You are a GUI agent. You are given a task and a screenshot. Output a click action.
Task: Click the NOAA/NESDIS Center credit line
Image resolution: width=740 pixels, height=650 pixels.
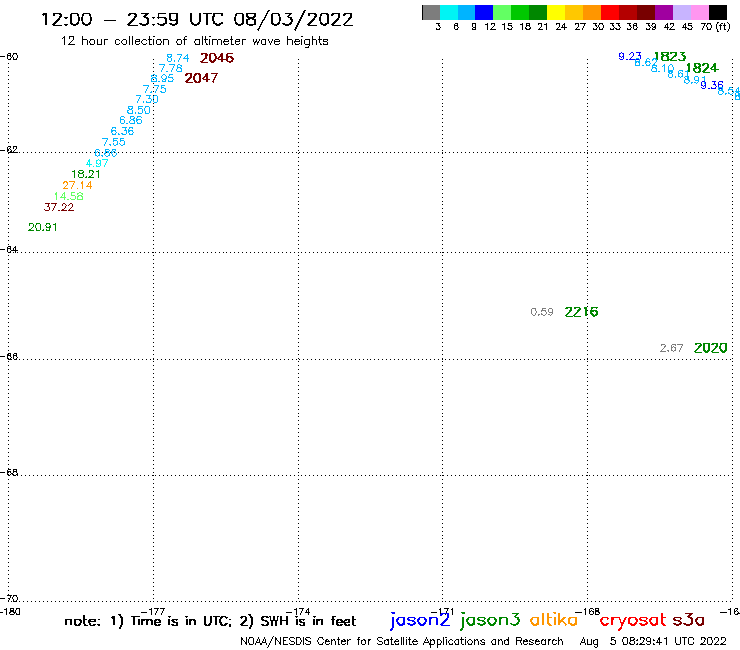click(x=402, y=642)
